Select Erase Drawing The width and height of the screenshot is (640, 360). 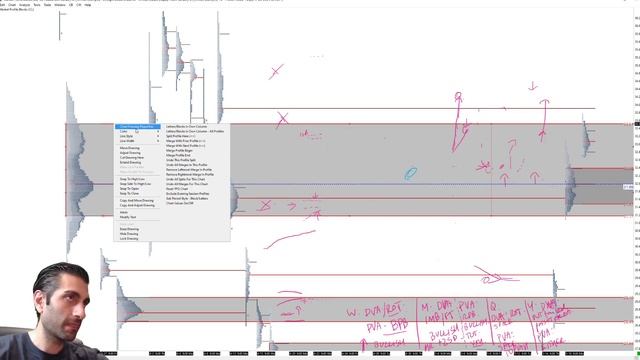click(129, 229)
